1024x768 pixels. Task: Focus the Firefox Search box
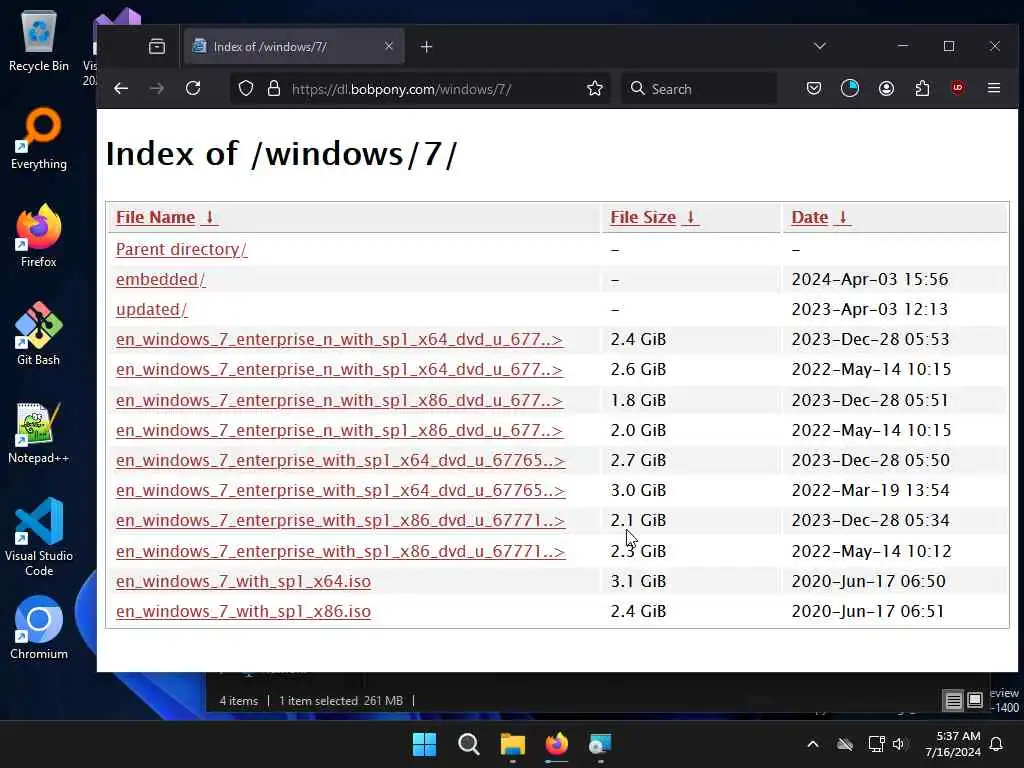[x=699, y=89]
